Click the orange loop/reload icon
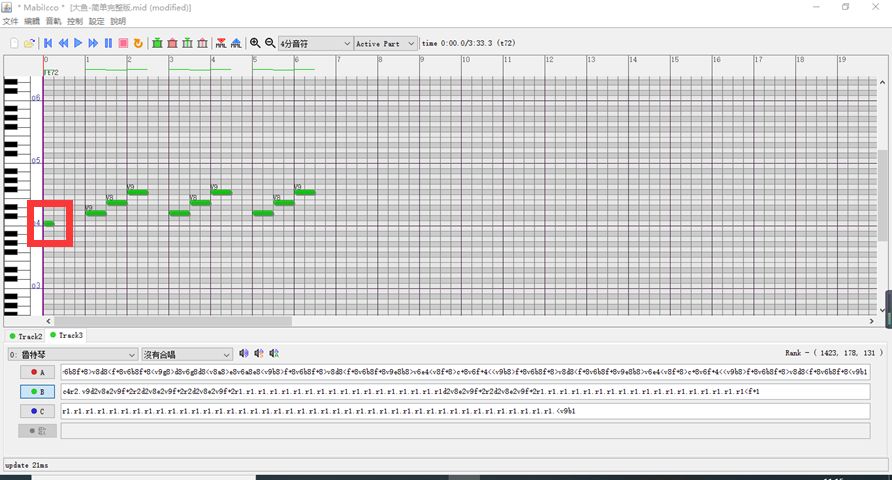This screenshot has width=892, height=480. click(138, 43)
